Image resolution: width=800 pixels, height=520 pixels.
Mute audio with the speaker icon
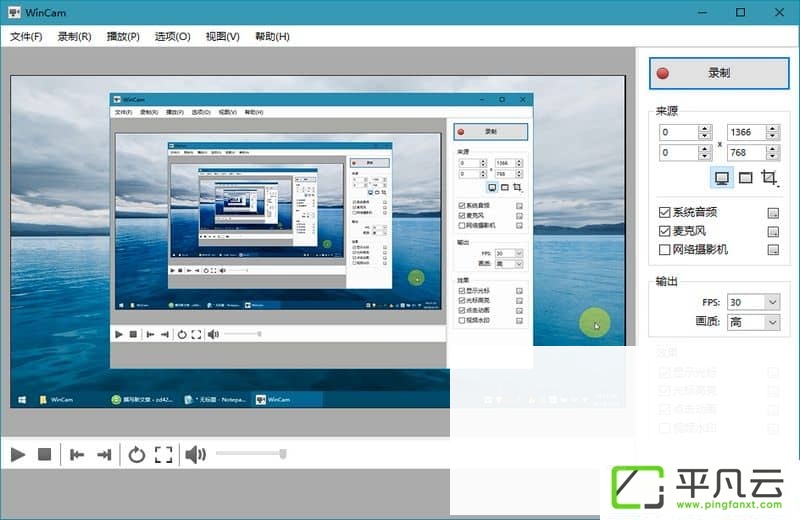195,454
